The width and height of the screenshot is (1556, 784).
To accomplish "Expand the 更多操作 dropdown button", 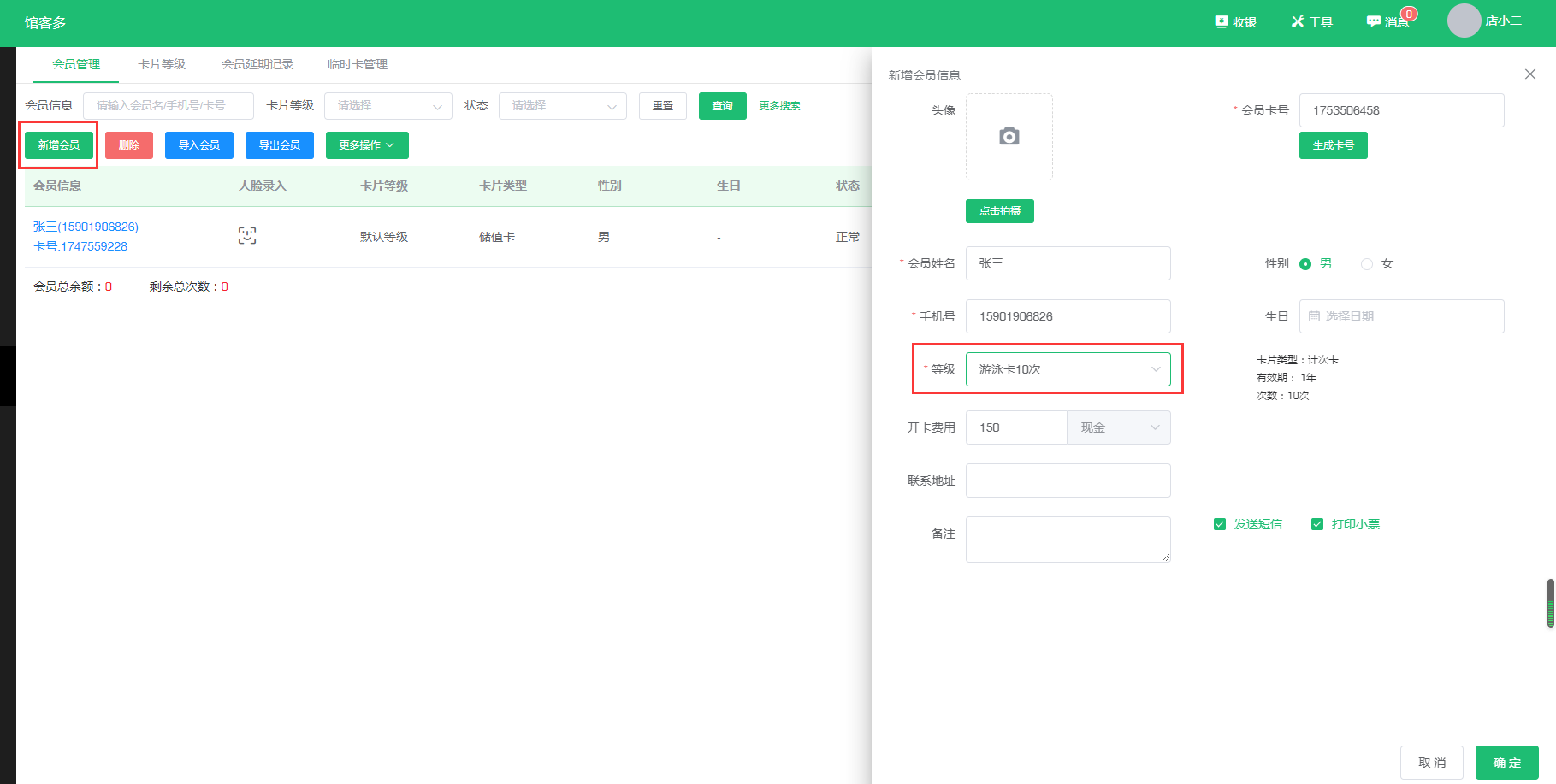I will 367,145.
